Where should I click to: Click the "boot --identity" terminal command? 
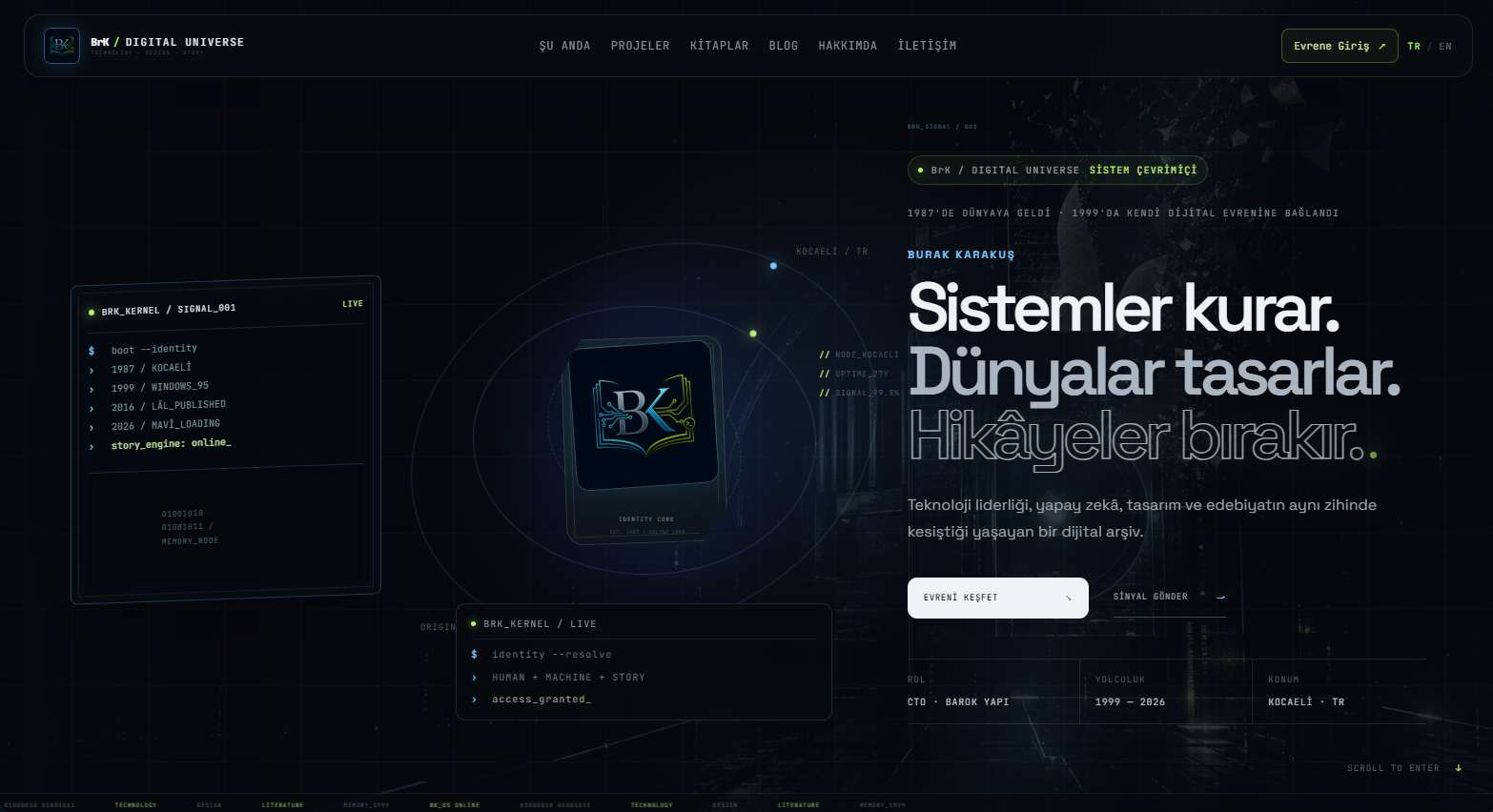[x=154, y=349]
